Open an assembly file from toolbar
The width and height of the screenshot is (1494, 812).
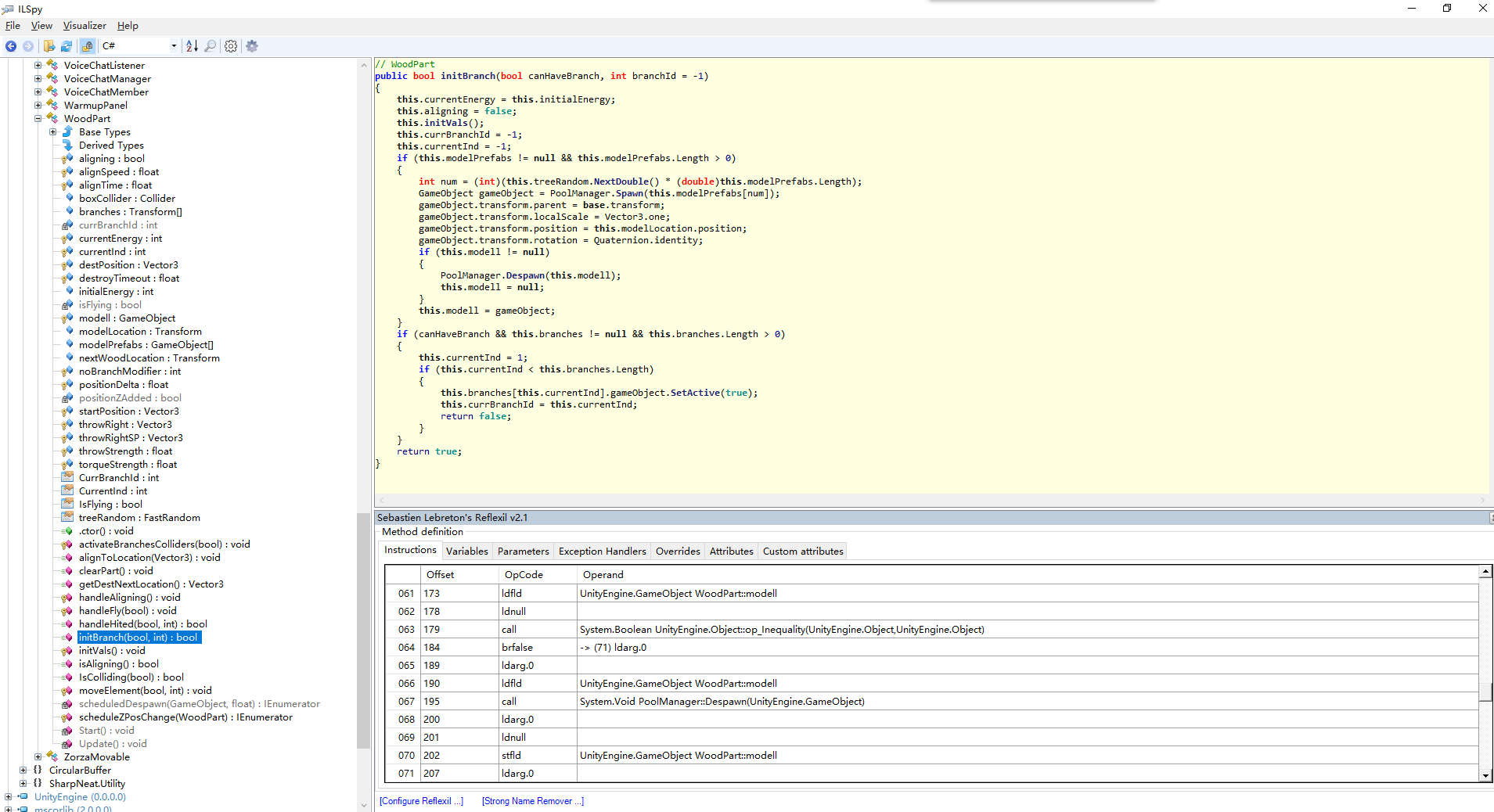coord(49,46)
